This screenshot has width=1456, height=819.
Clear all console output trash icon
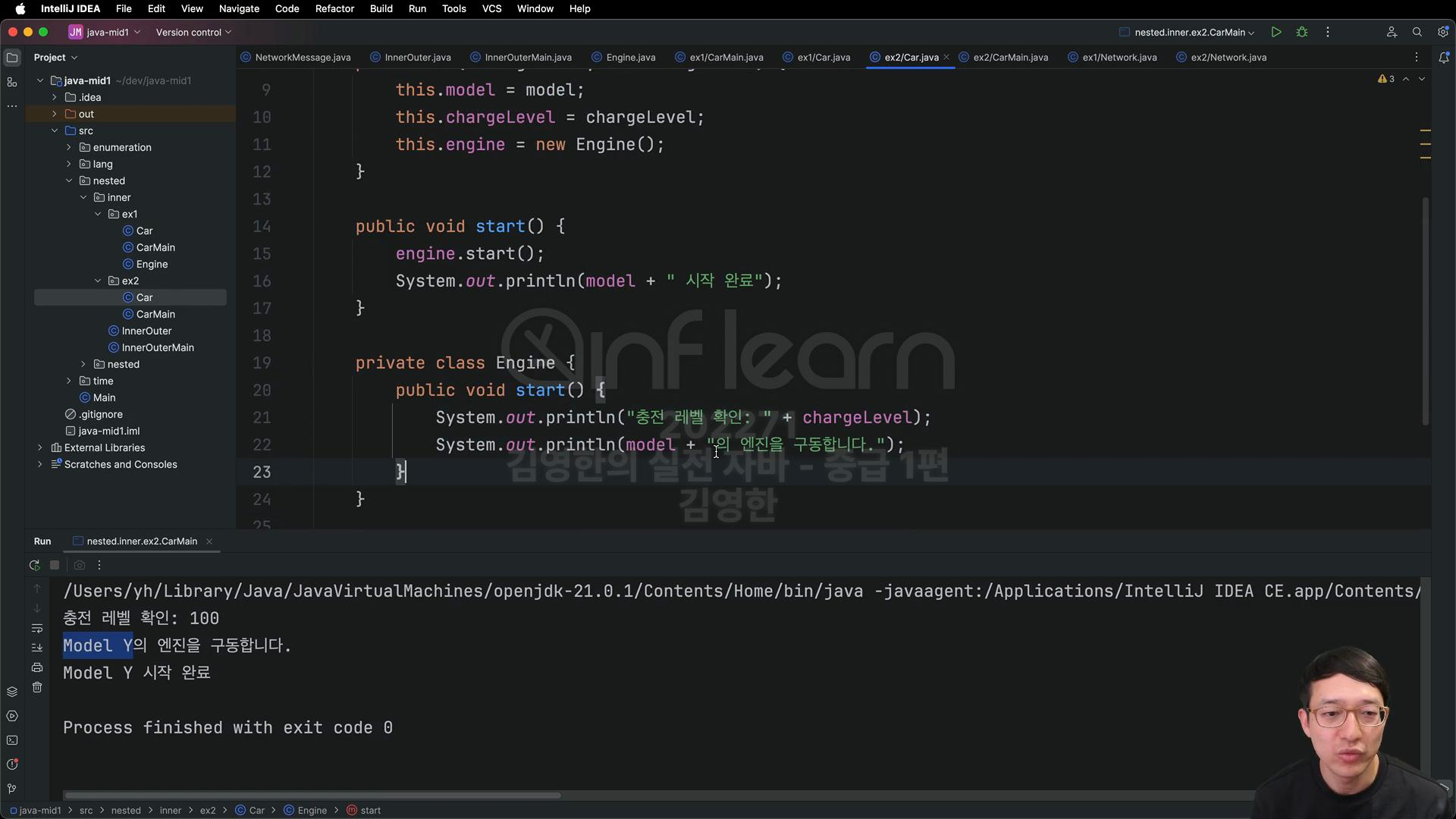pos(37,687)
